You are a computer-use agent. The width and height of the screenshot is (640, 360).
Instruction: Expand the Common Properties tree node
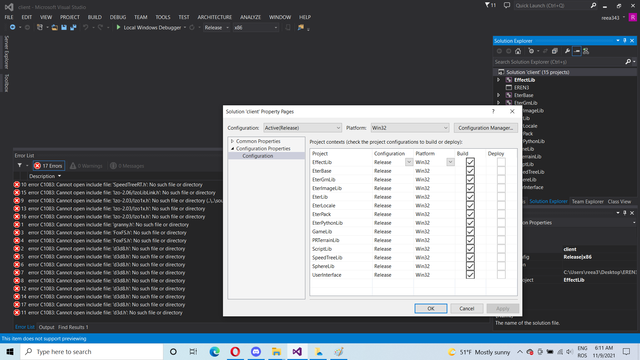232,141
